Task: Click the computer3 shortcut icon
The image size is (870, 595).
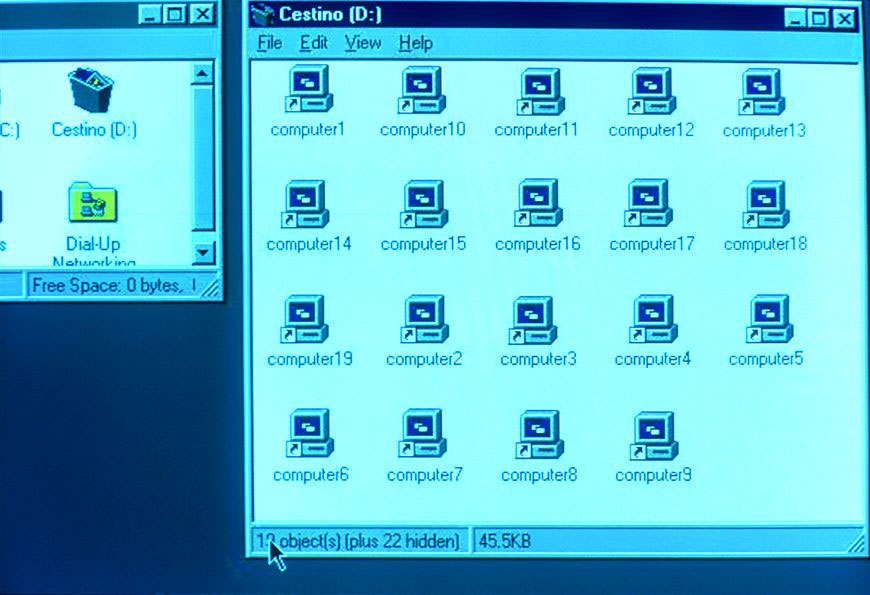Action: (x=533, y=320)
